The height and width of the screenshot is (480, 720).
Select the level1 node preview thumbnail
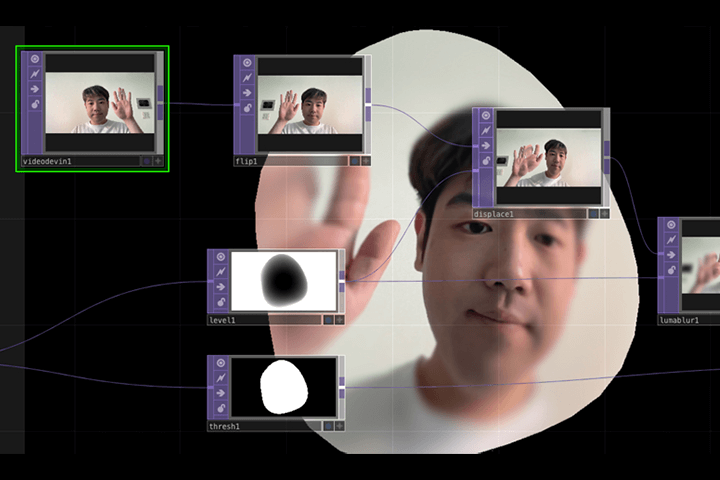click(x=284, y=281)
